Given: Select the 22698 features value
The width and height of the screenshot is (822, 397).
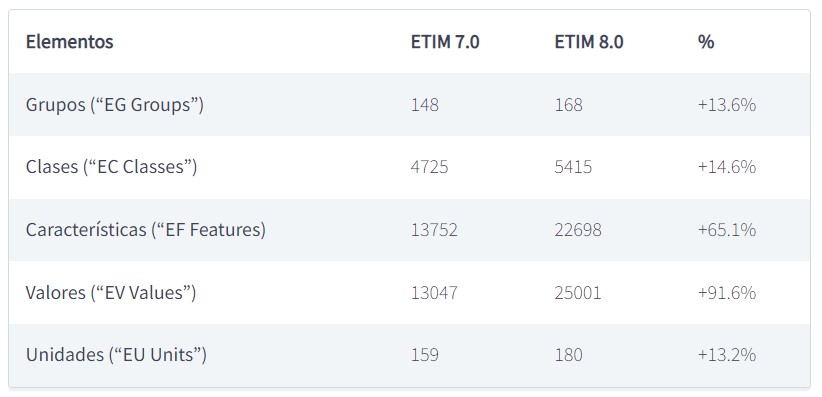Looking at the screenshot, I should [578, 230].
